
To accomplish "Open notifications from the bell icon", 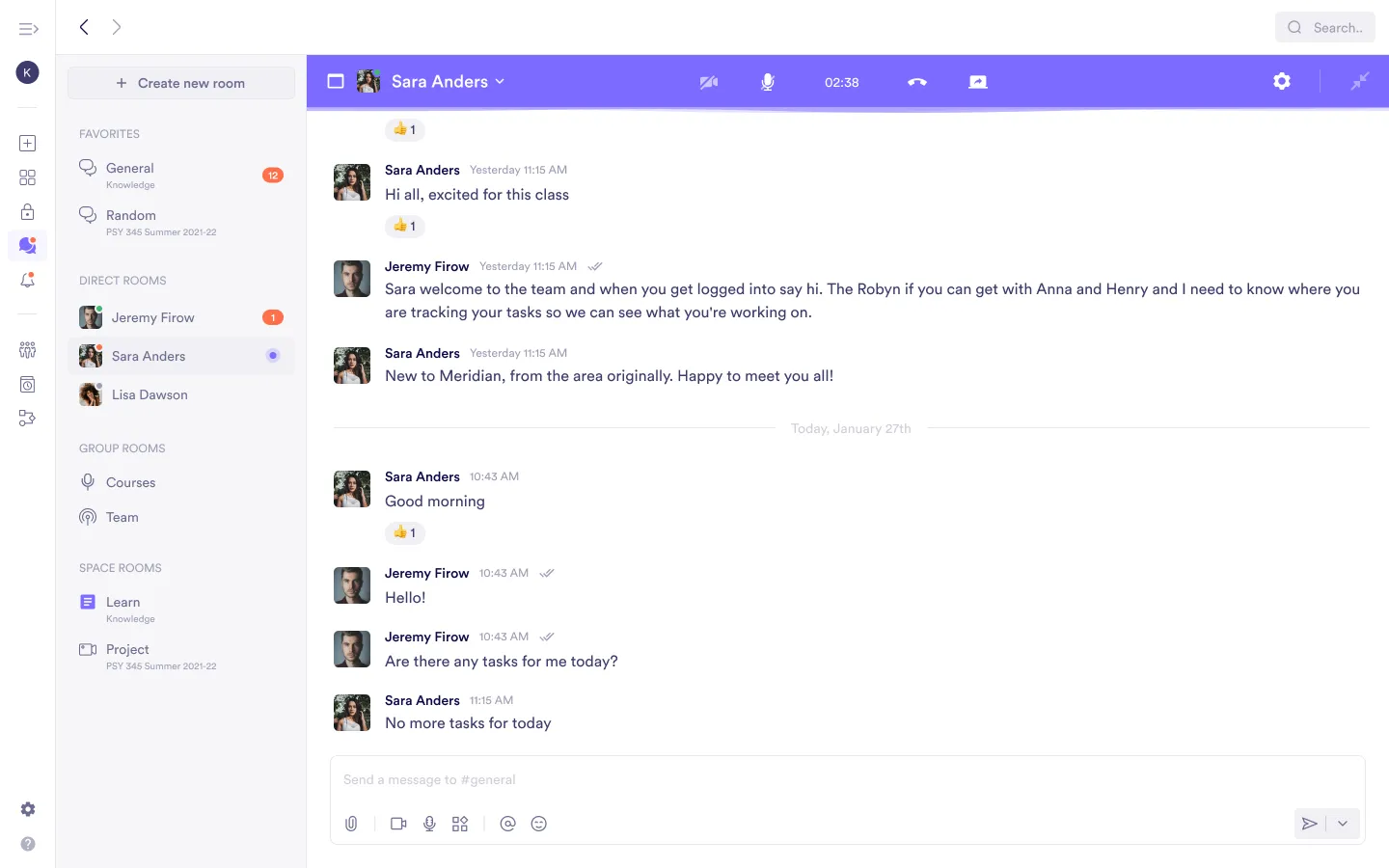I will pos(27,280).
